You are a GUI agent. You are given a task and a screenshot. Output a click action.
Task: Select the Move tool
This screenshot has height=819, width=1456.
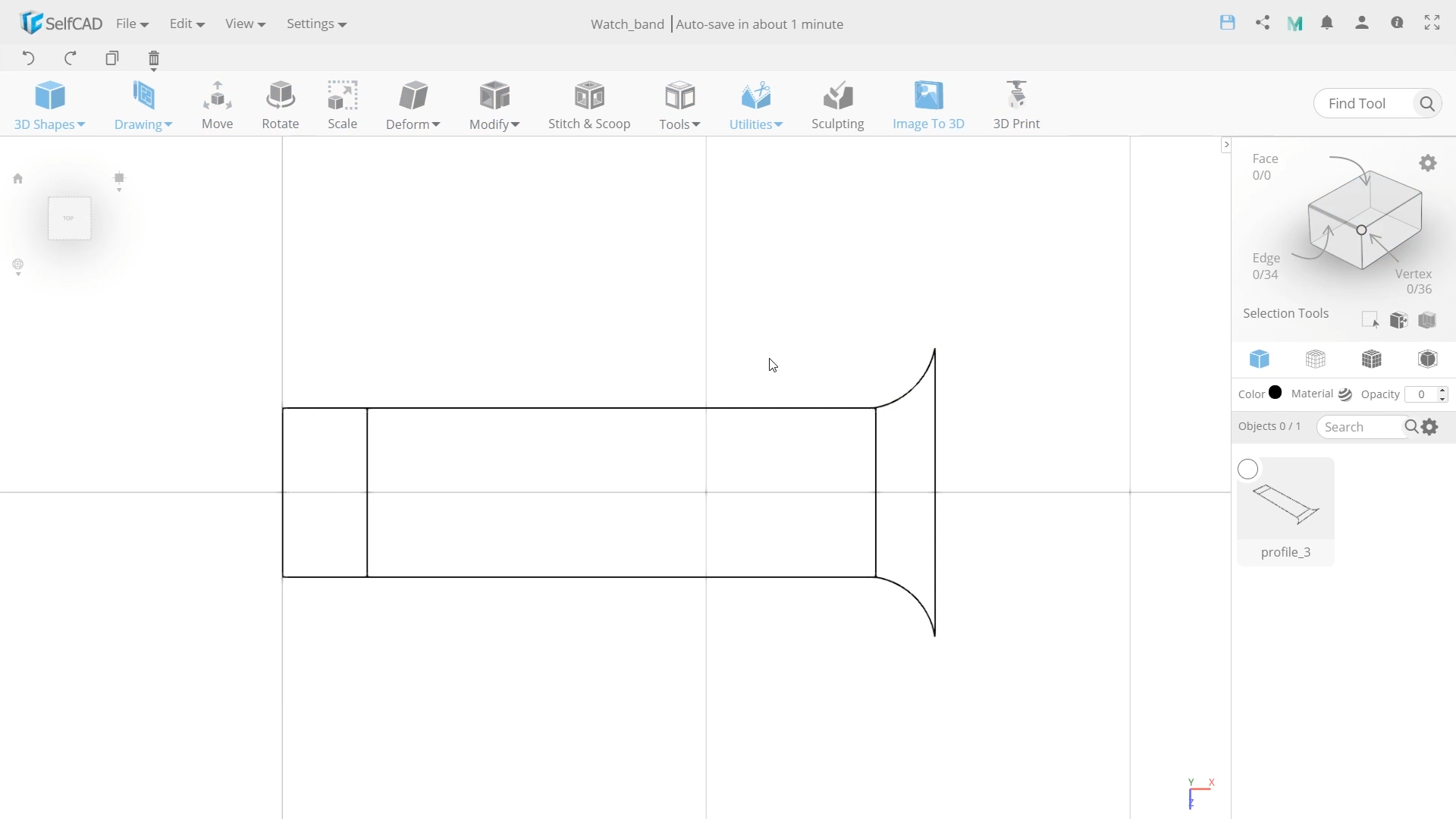tap(217, 105)
